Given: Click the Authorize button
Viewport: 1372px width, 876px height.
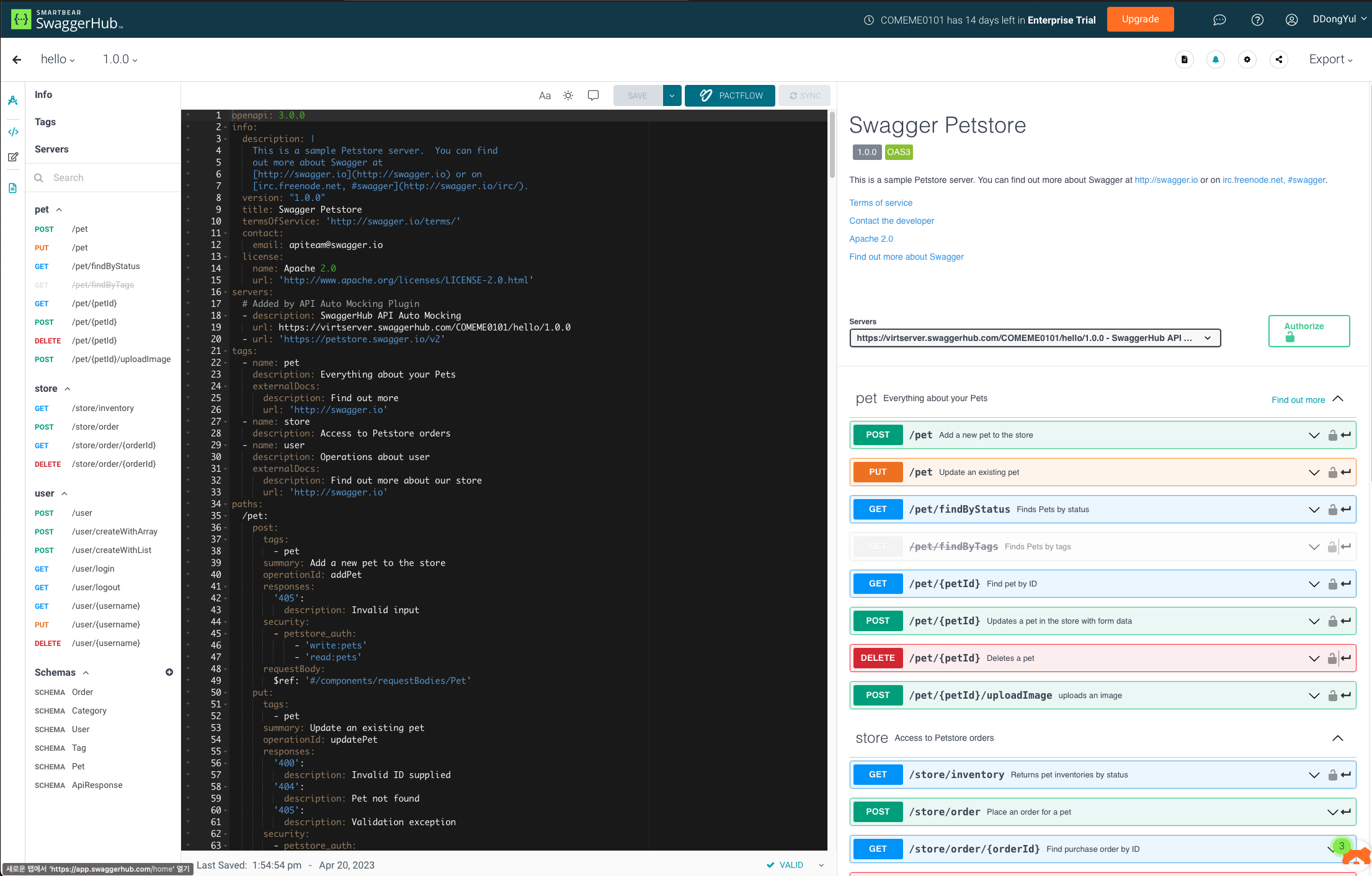Looking at the screenshot, I should pos(1309,331).
